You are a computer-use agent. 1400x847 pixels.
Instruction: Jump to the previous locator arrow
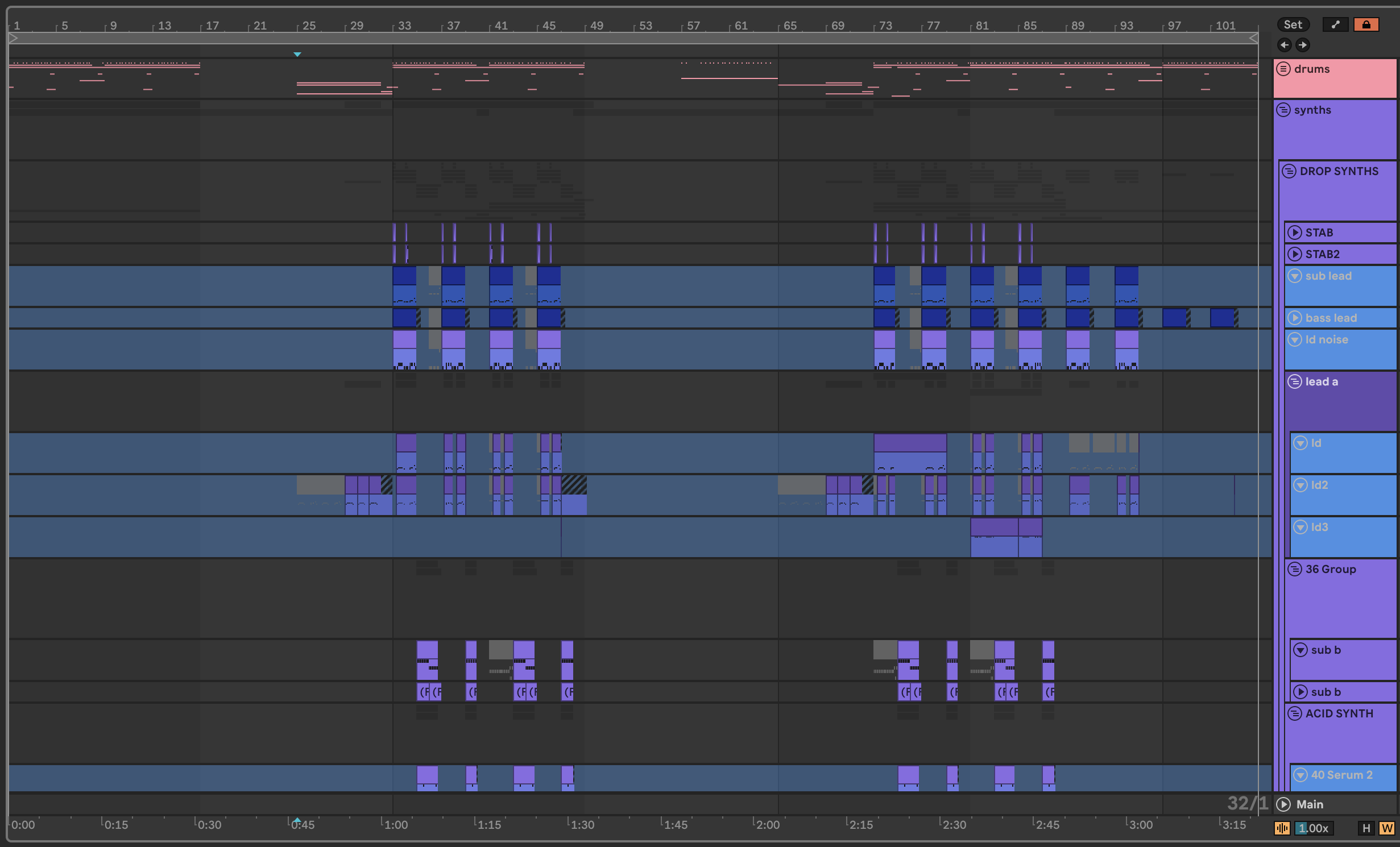coord(1285,45)
